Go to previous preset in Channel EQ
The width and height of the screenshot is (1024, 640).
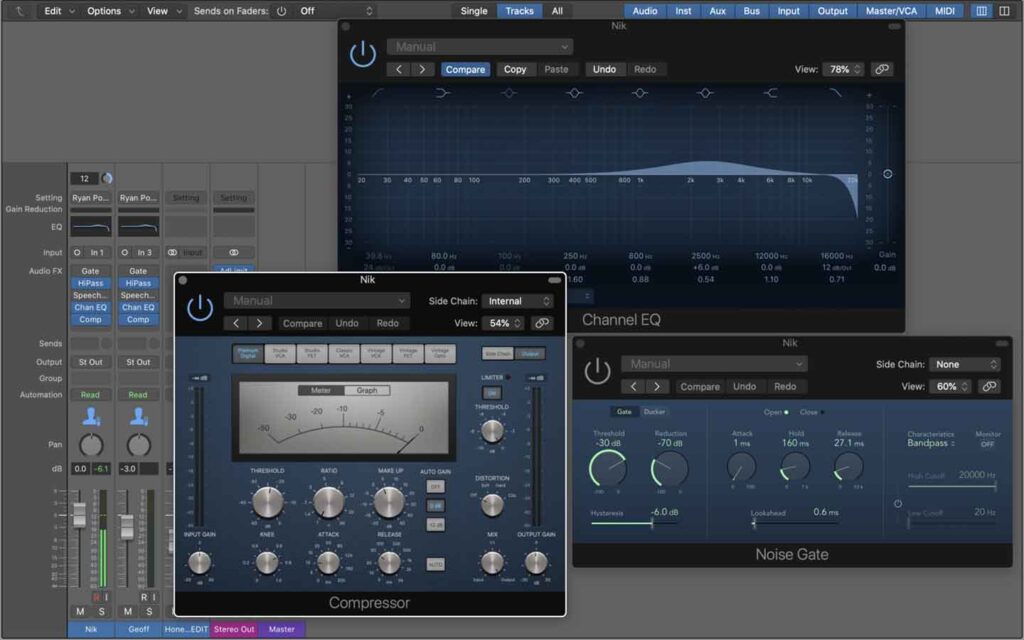tap(399, 69)
